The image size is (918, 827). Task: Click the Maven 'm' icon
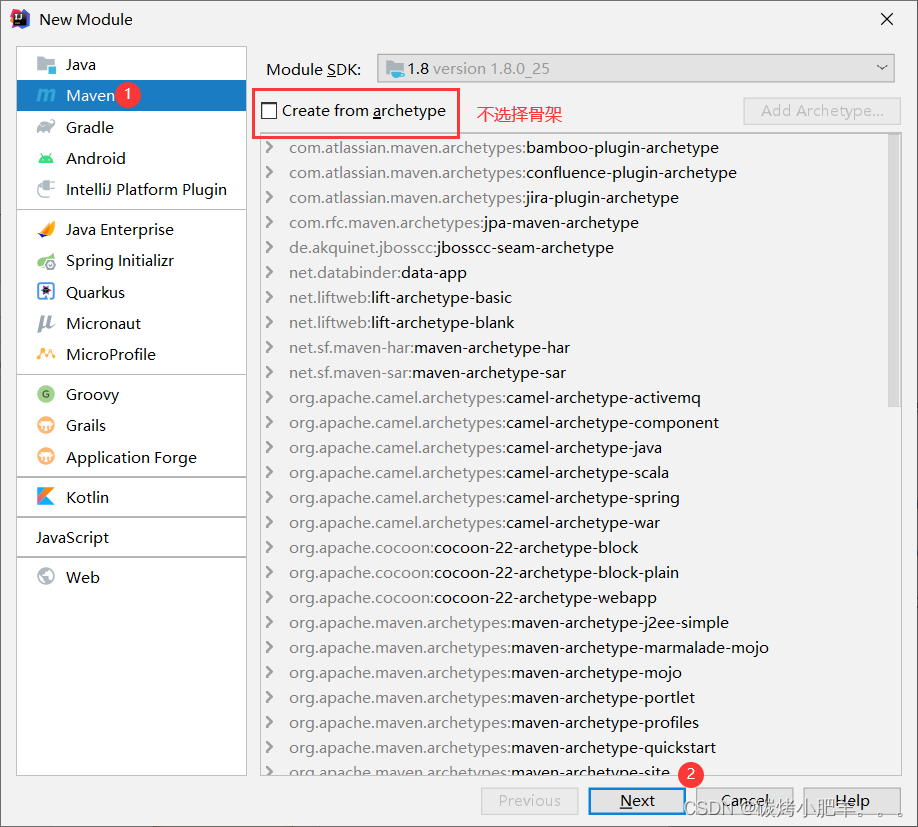46,95
